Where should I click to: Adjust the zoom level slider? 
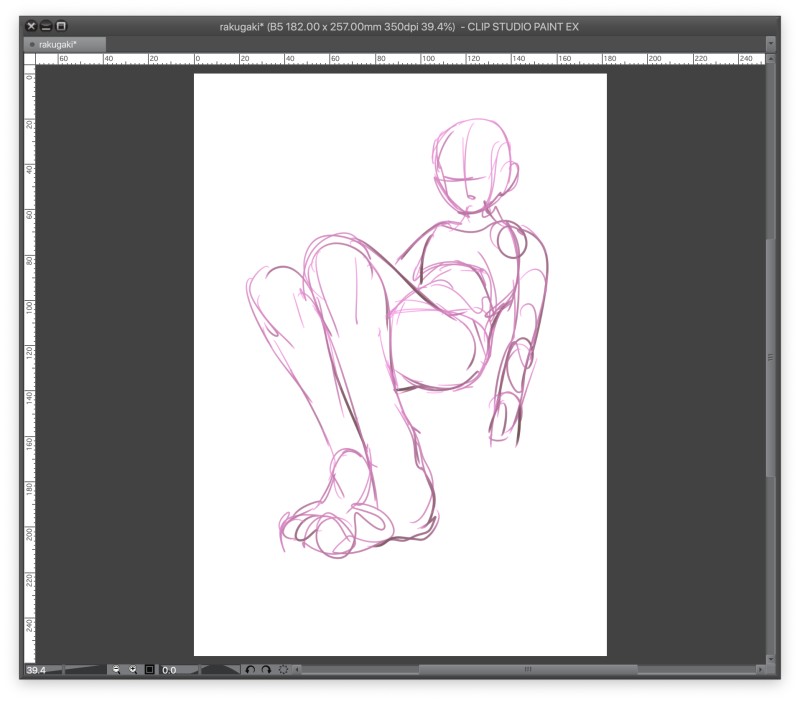pyautogui.click(x=84, y=669)
